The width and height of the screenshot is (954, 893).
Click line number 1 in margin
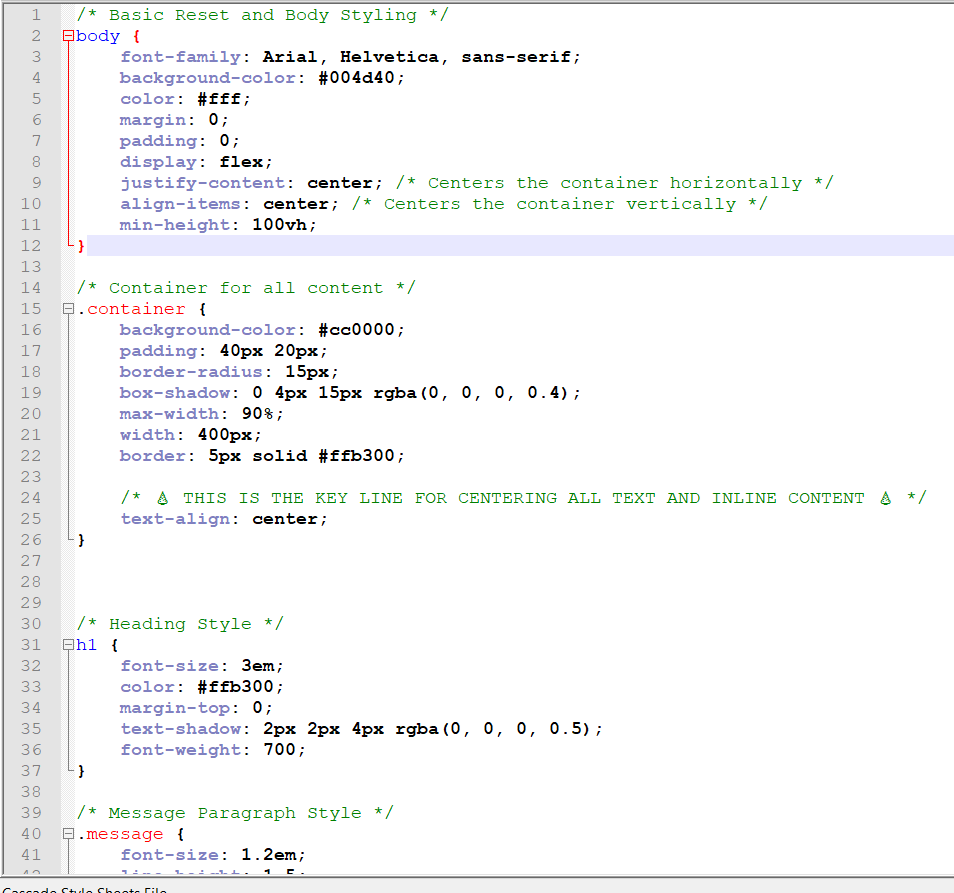(37, 15)
